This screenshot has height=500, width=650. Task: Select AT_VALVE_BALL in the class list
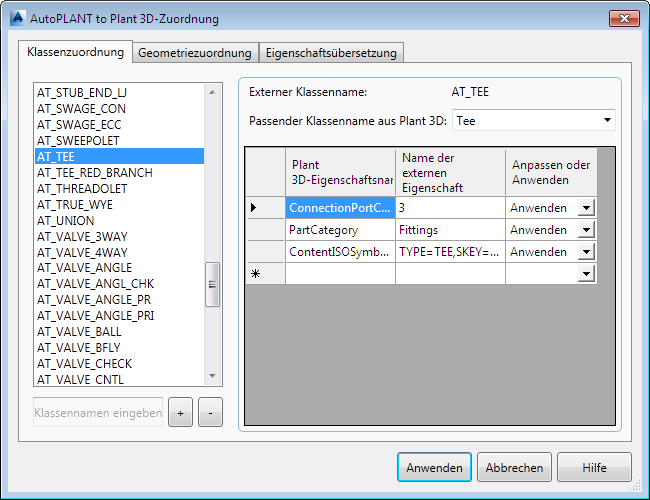click(119, 332)
